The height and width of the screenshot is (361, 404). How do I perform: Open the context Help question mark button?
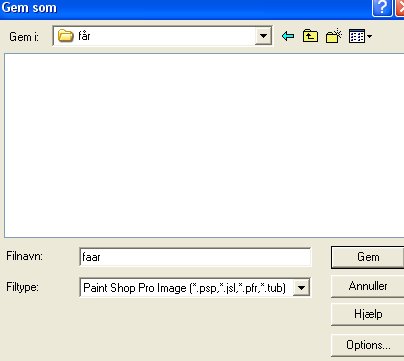pos(382,7)
